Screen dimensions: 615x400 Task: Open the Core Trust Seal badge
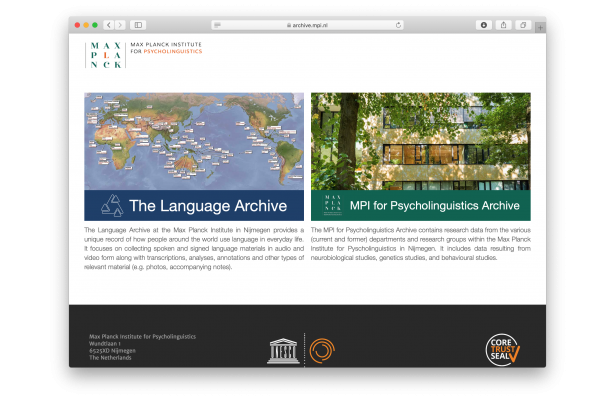pyautogui.click(x=502, y=350)
